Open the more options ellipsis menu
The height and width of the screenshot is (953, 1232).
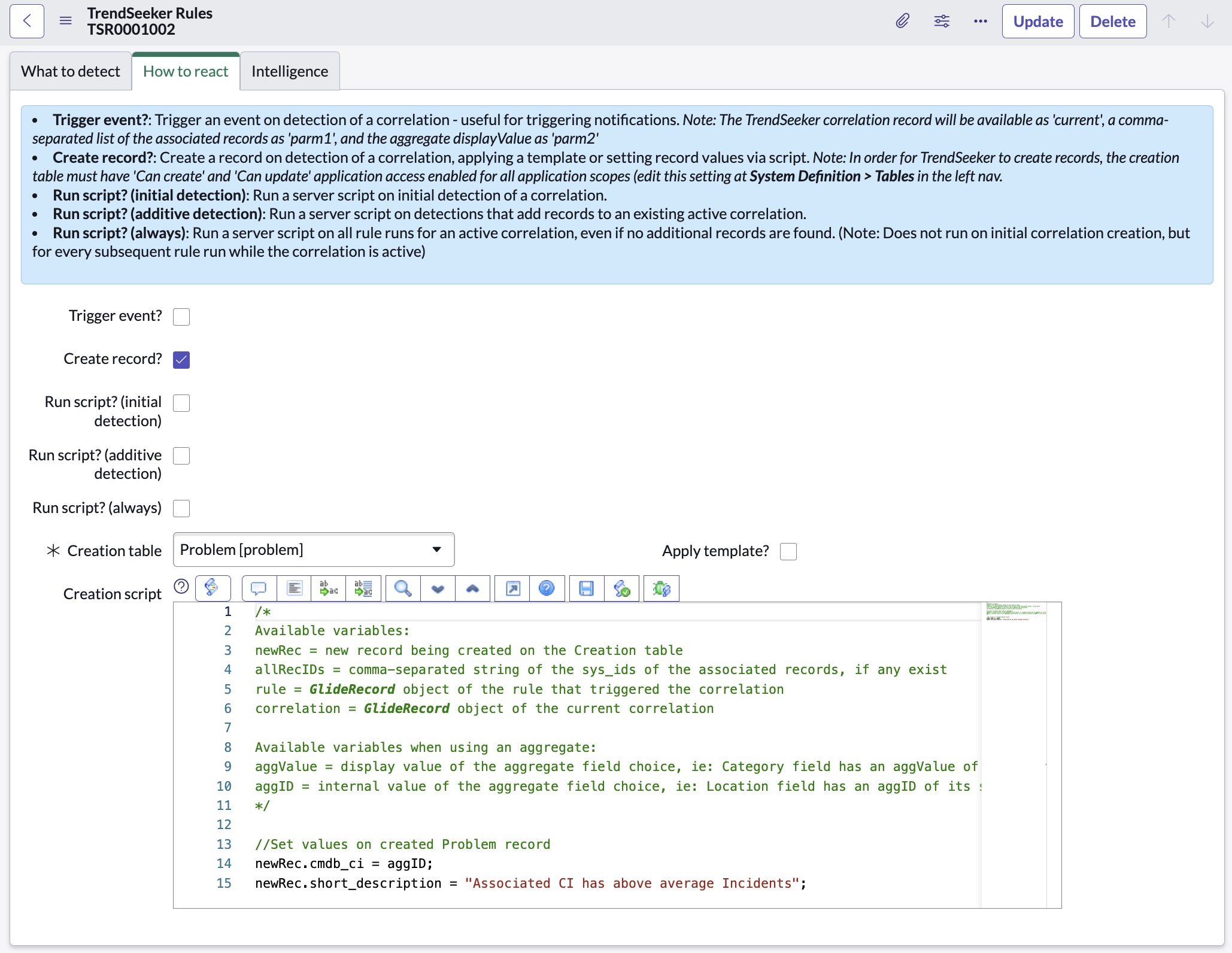click(981, 22)
